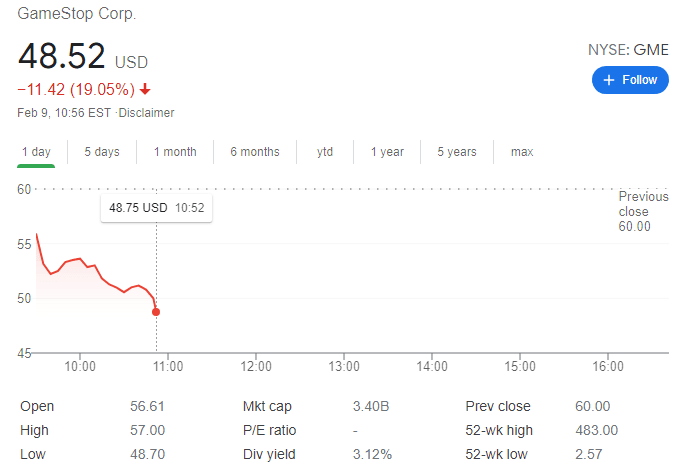The image size is (682, 474).
Task: Click the NYSE: GME ticker label
Action: tap(628, 50)
